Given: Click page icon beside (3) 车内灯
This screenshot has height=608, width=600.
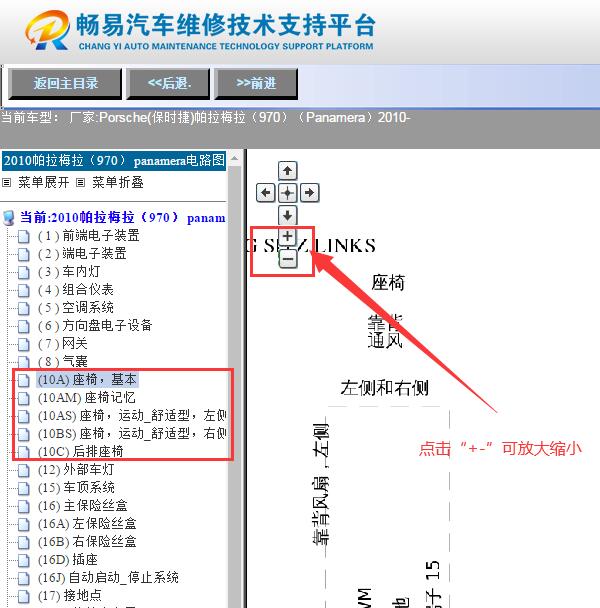Looking at the screenshot, I should (24, 272).
